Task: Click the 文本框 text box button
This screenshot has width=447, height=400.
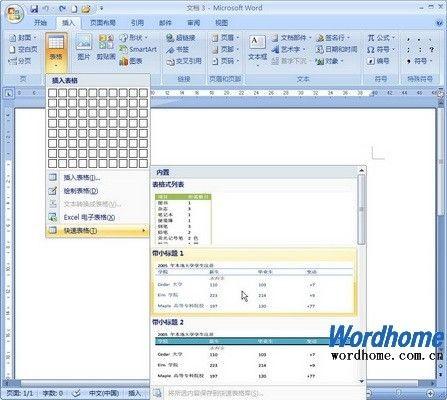Action: [x=257, y=50]
